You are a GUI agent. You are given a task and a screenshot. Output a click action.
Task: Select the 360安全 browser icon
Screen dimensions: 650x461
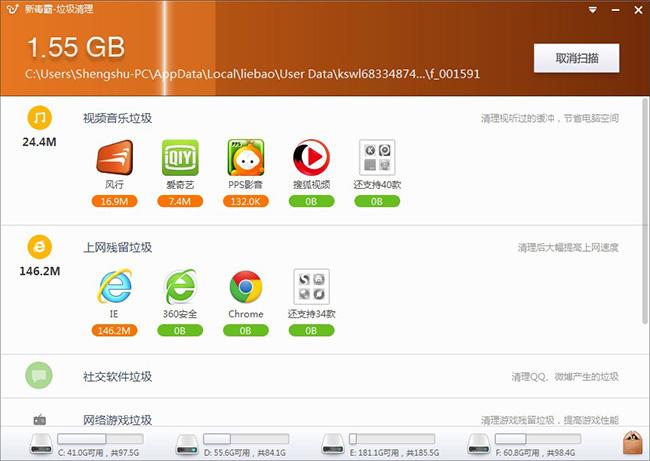[x=180, y=286]
